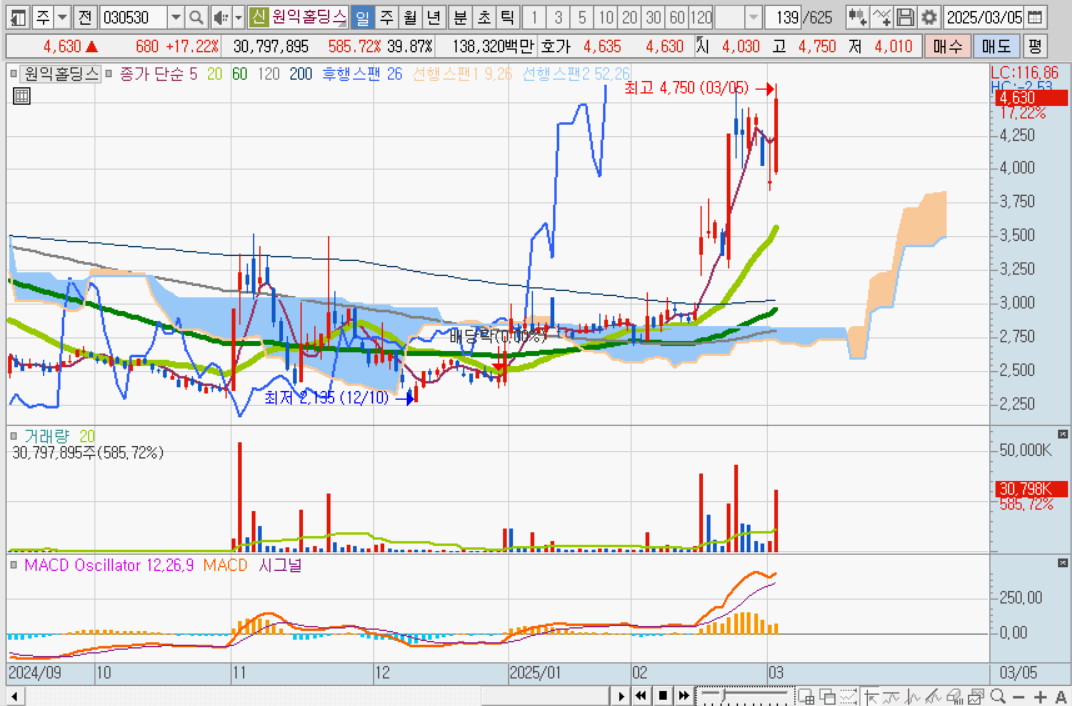This screenshot has height=706, width=1072.
Task: Expand the dropdown next to speaker icon
Action: coord(238,17)
